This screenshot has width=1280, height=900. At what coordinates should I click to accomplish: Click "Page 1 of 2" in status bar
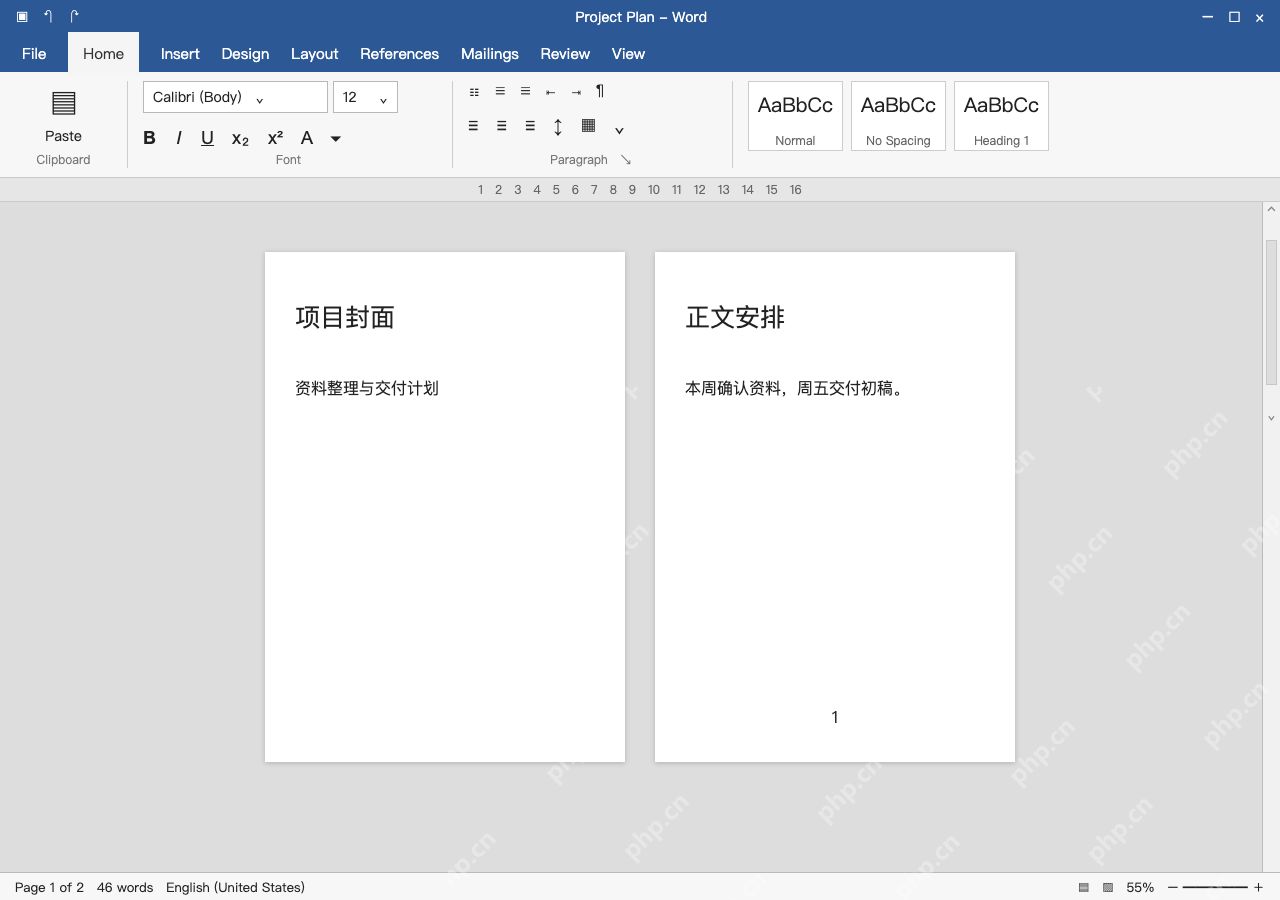pos(49,887)
